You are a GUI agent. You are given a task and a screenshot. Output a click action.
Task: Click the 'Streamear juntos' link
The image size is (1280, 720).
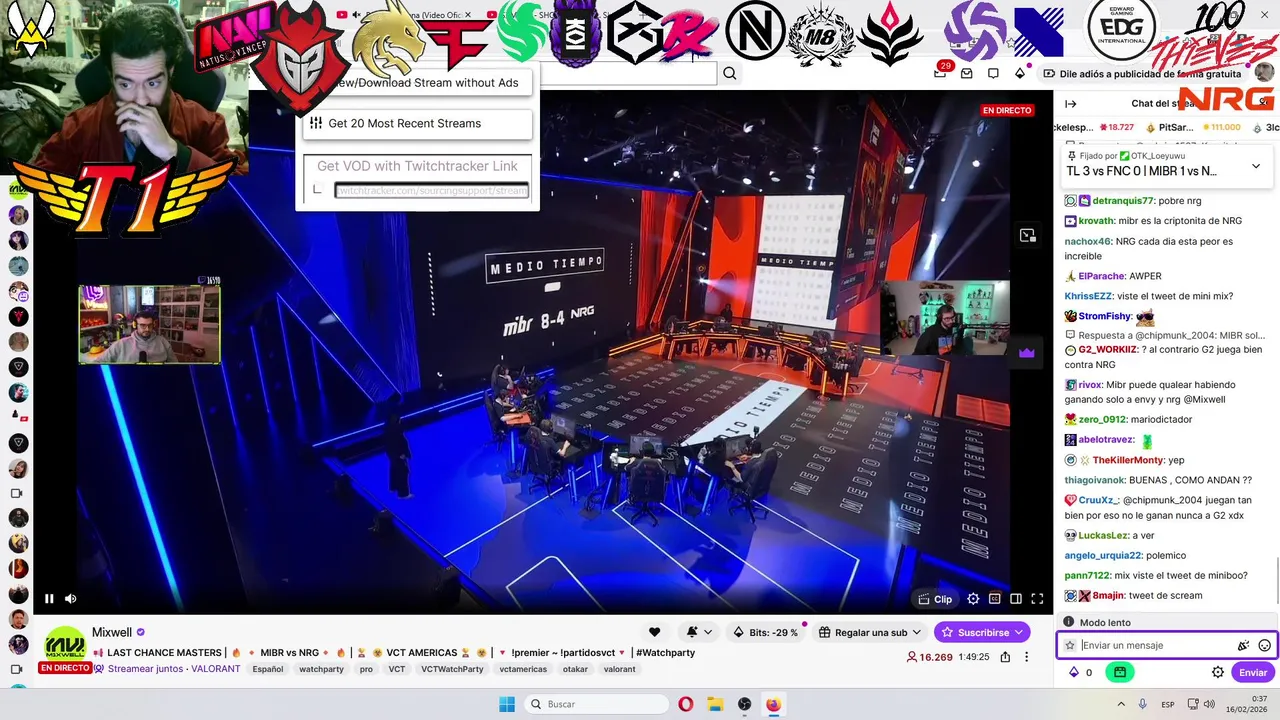pyautogui.click(x=144, y=669)
